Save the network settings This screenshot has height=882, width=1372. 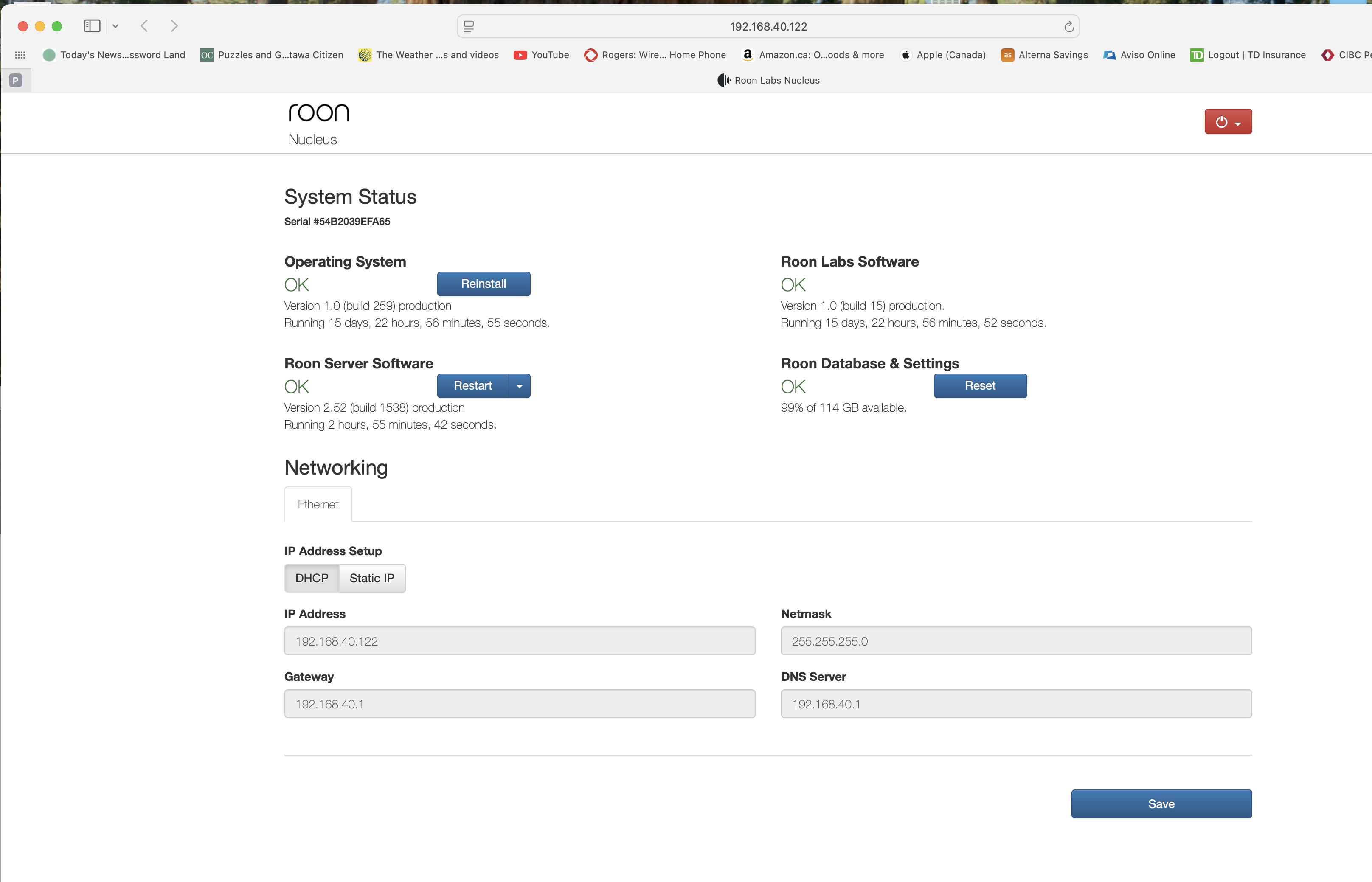[x=1161, y=804]
